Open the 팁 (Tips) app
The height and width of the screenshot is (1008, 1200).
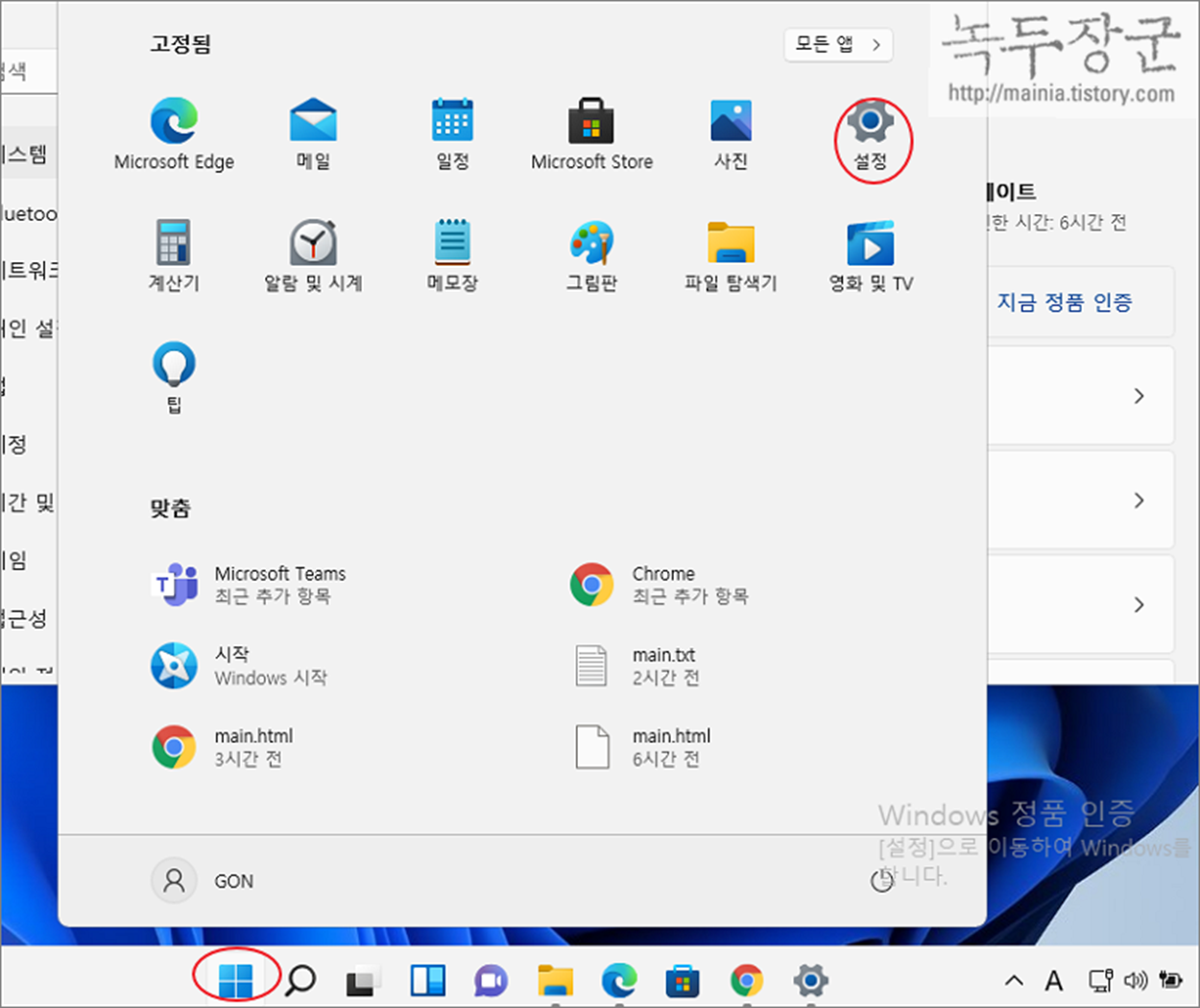174,377
